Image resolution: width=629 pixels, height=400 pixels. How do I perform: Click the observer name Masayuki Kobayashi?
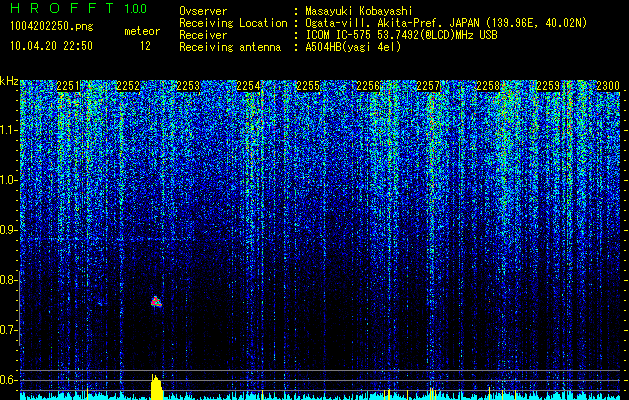pos(359,11)
